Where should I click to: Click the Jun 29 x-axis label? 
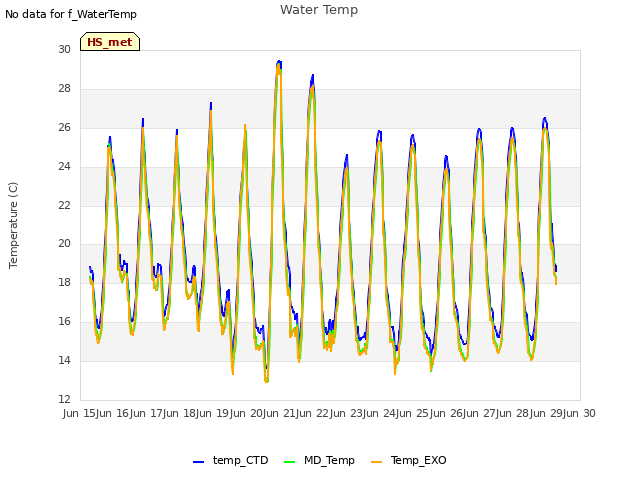point(547,413)
